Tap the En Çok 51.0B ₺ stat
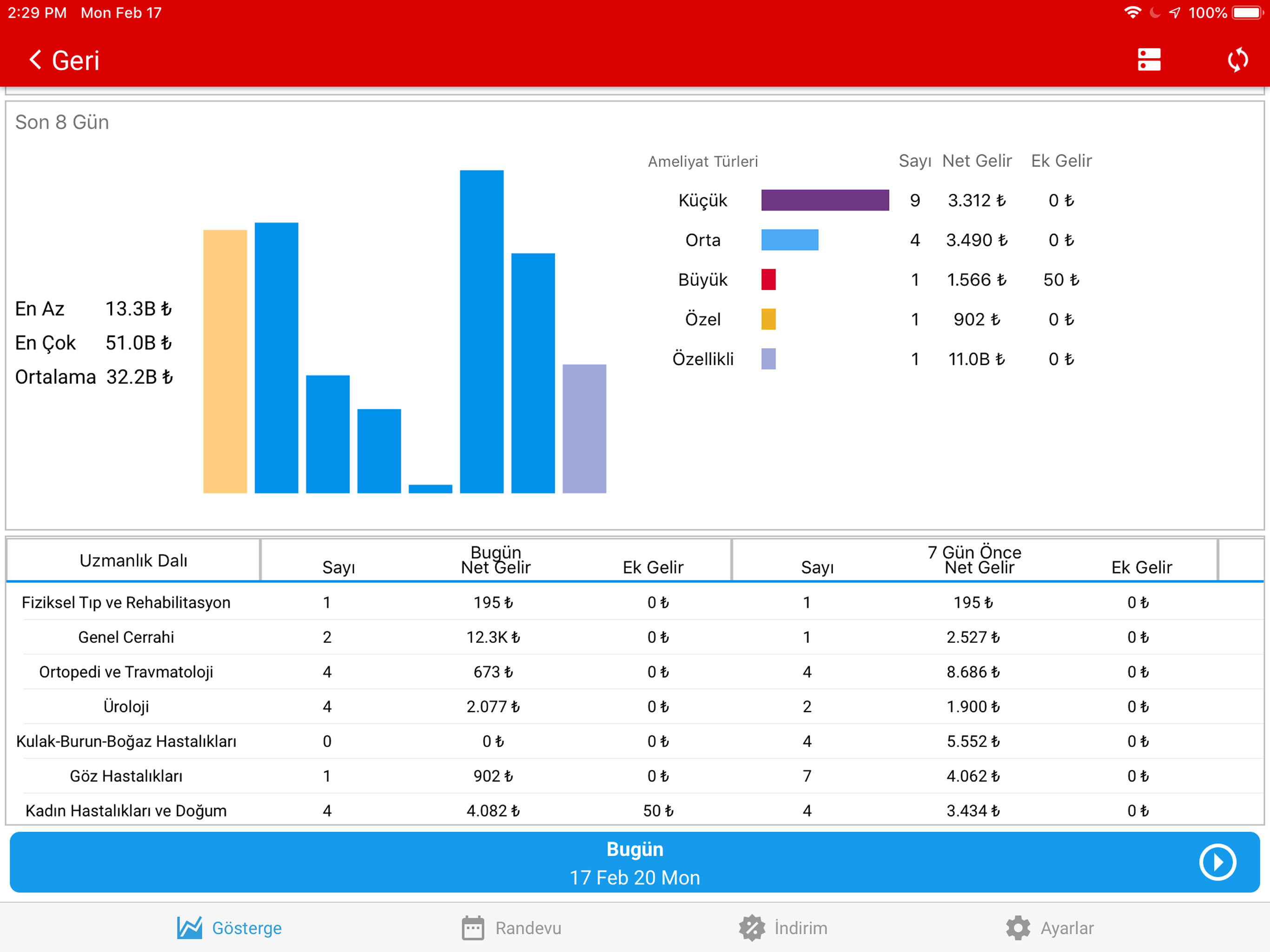Screen dimensions: 1270x952 coord(93,343)
